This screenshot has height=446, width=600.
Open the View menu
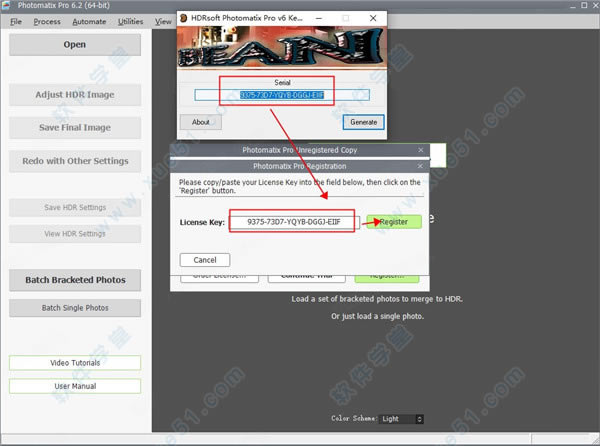point(163,21)
